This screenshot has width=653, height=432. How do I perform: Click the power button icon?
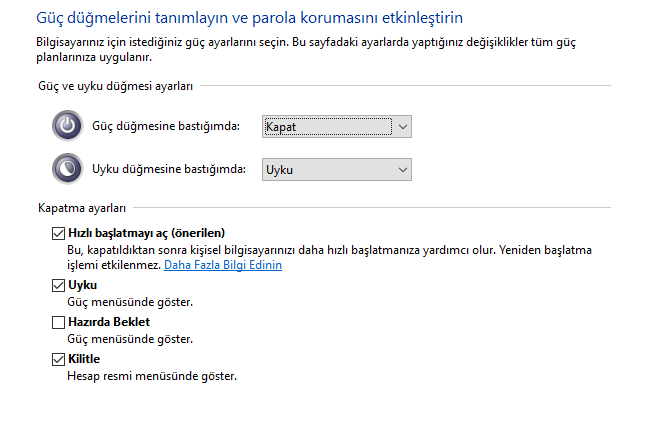pyautogui.click(x=67, y=126)
